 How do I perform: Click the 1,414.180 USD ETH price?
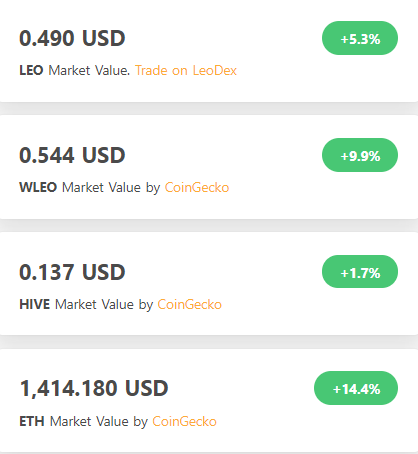(x=94, y=389)
